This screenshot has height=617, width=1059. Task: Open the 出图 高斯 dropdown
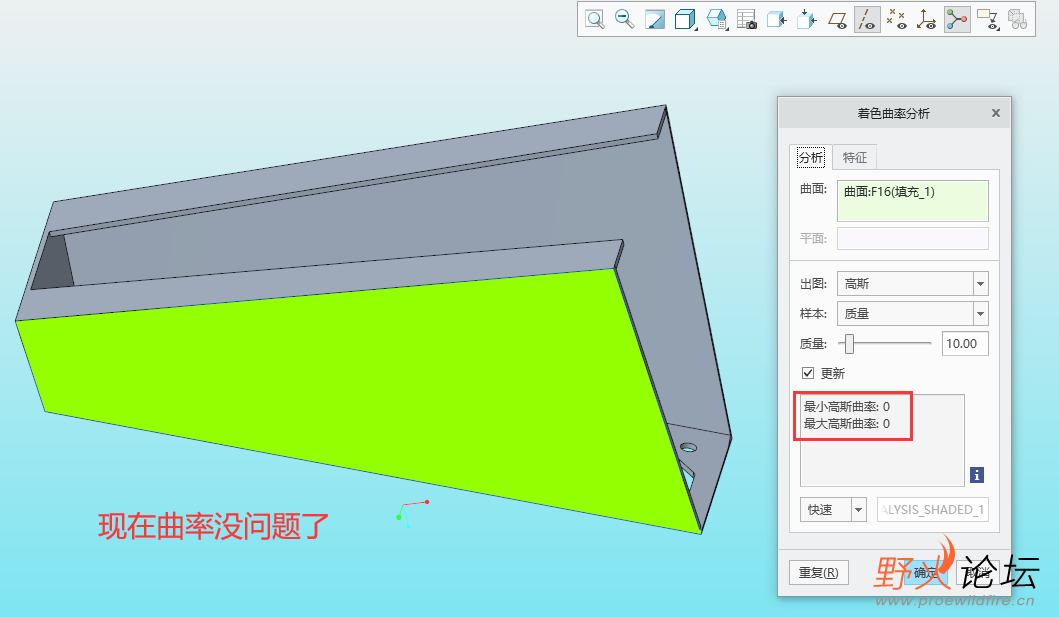click(980, 284)
